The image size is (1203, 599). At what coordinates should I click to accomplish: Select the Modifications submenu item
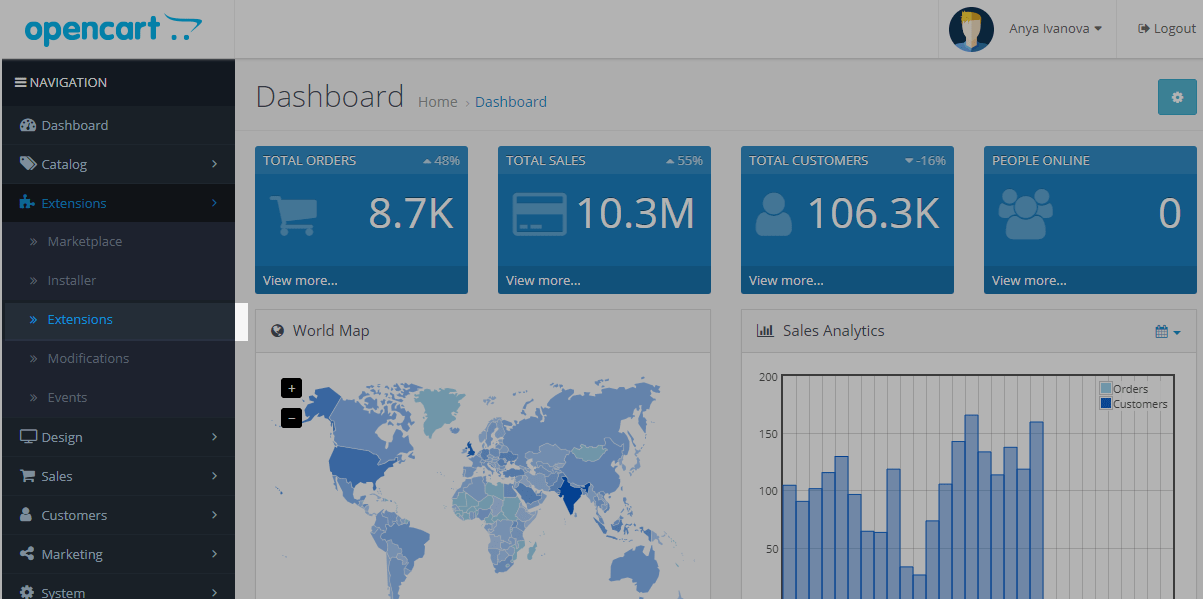click(x=88, y=358)
